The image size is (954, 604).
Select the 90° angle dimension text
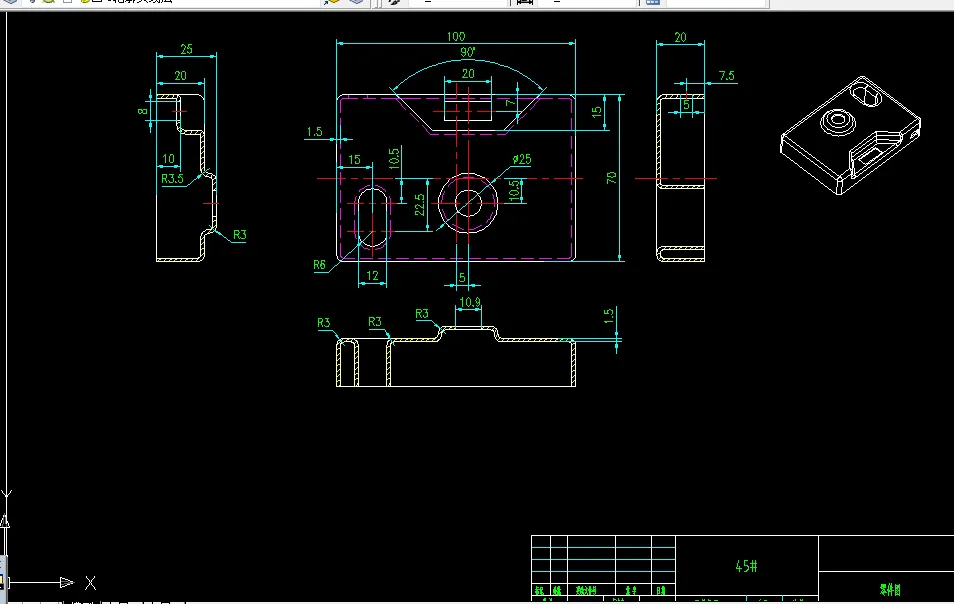point(467,52)
